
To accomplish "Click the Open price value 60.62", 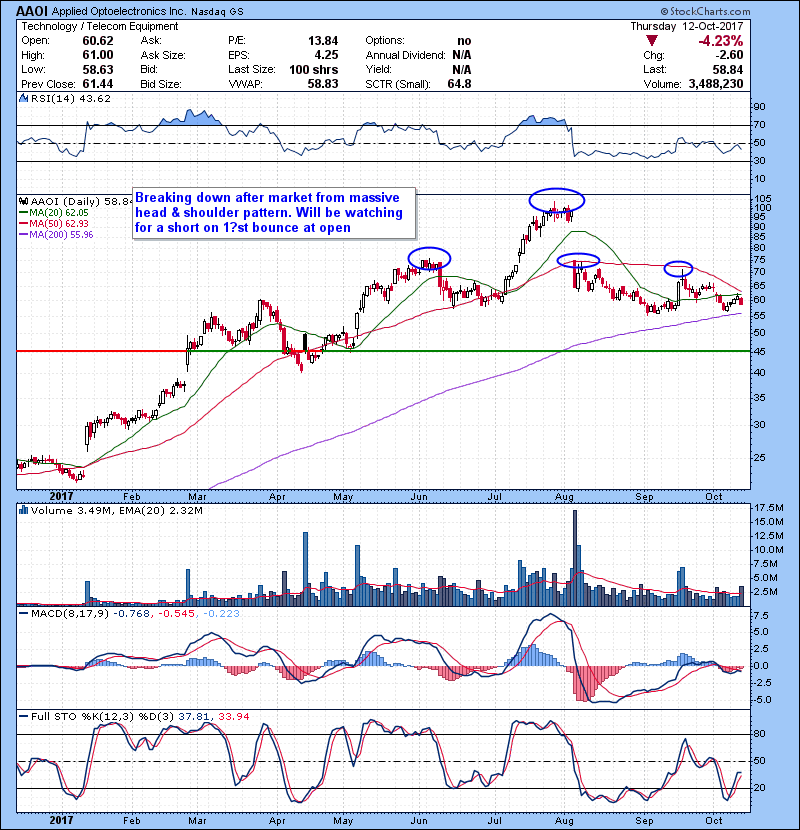I will pos(98,41).
